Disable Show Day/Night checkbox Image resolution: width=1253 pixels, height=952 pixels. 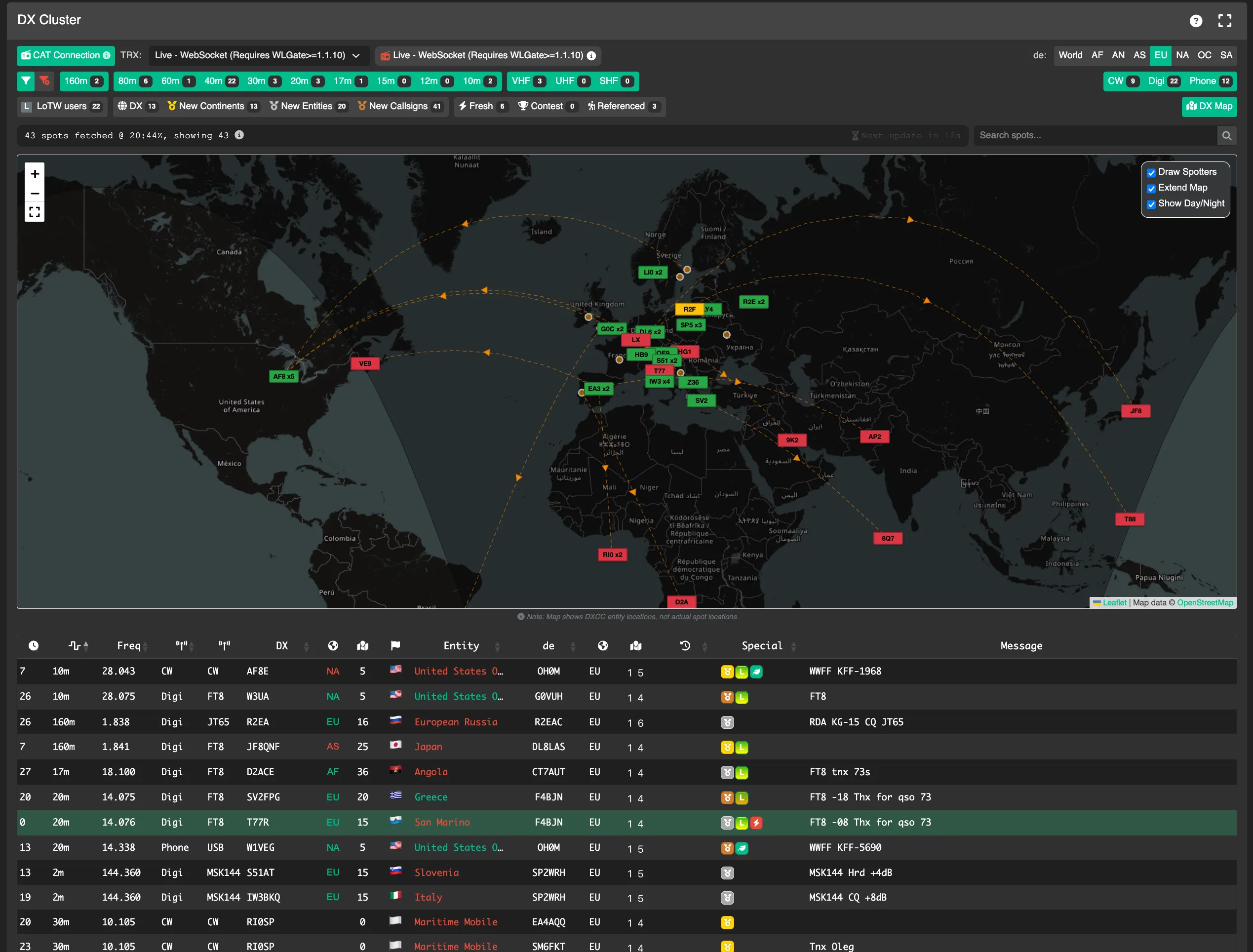click(1151, 204)
